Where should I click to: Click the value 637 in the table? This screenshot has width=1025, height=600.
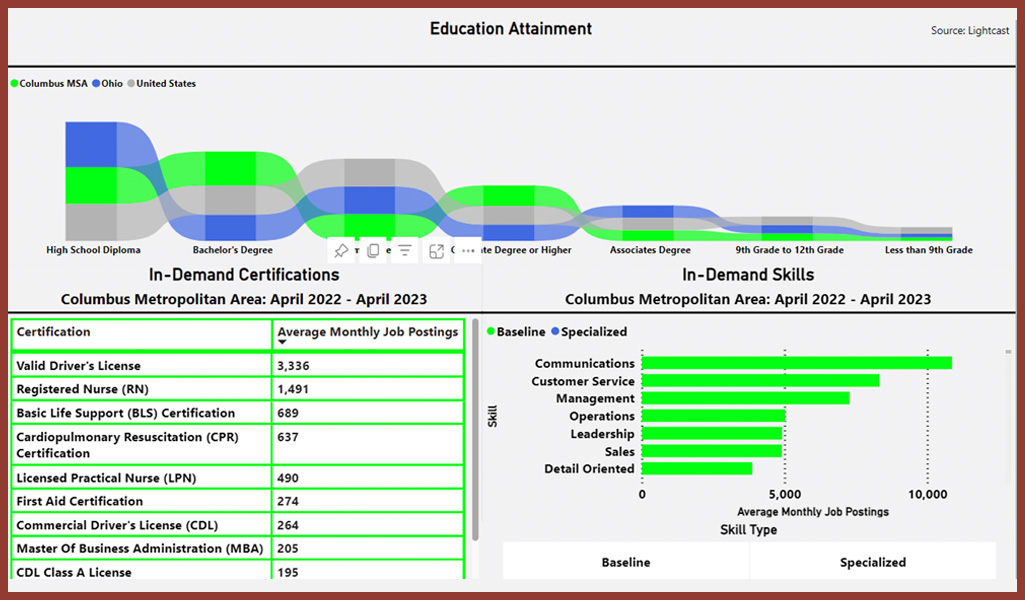(x=288, y=437)
